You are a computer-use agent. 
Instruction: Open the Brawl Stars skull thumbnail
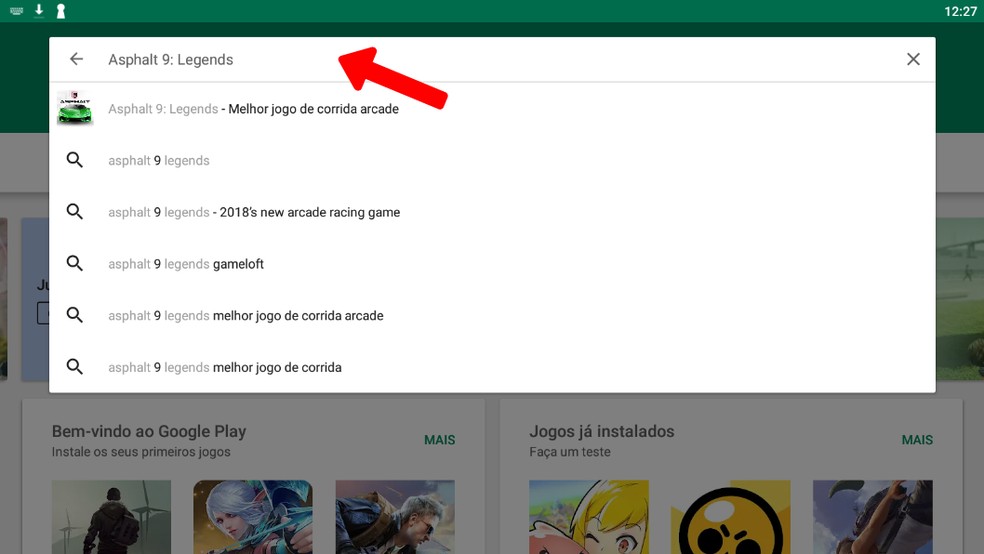[x=730, y=517]
